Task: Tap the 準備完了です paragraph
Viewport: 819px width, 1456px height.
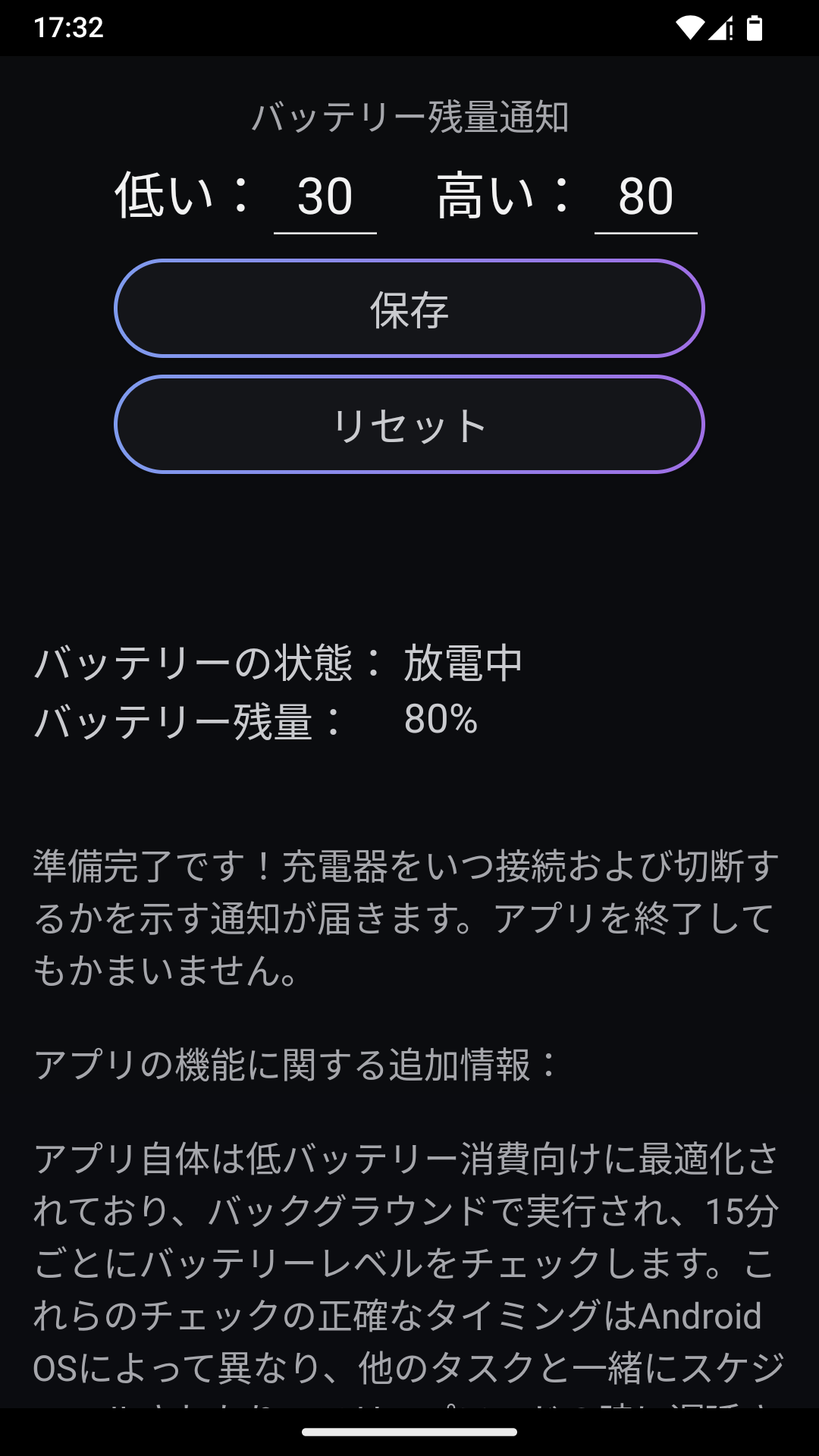Action: pyautogui.click(x=406, y=918)
